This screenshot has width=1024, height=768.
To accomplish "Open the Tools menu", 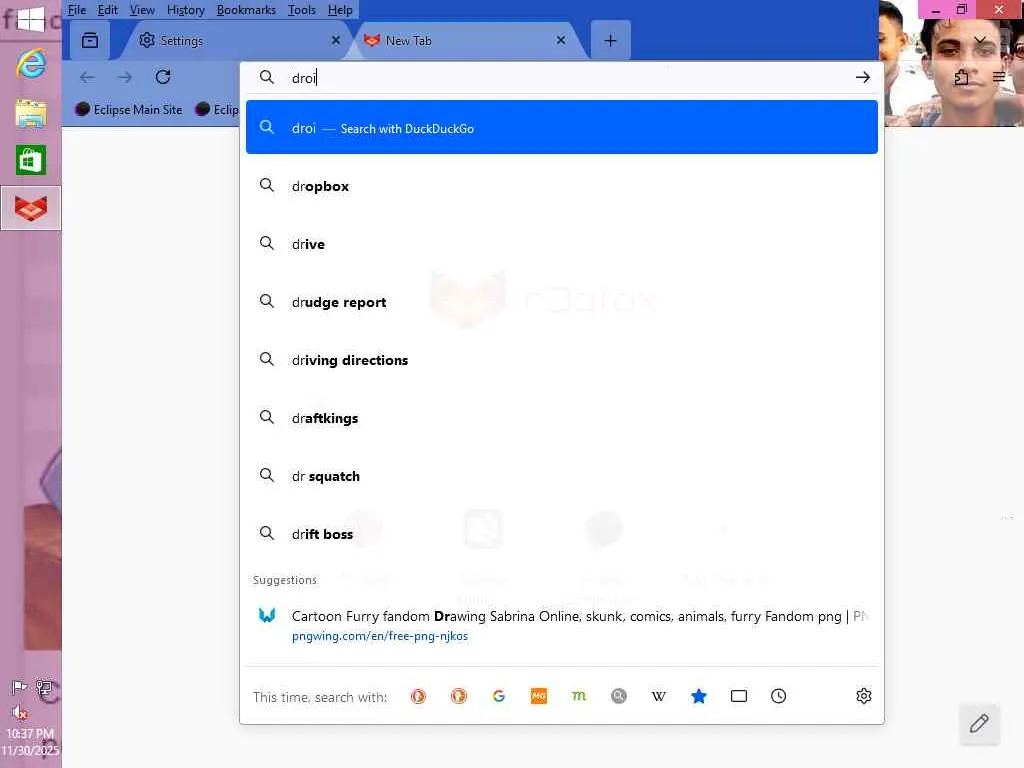I will click(x=302, y=10).
